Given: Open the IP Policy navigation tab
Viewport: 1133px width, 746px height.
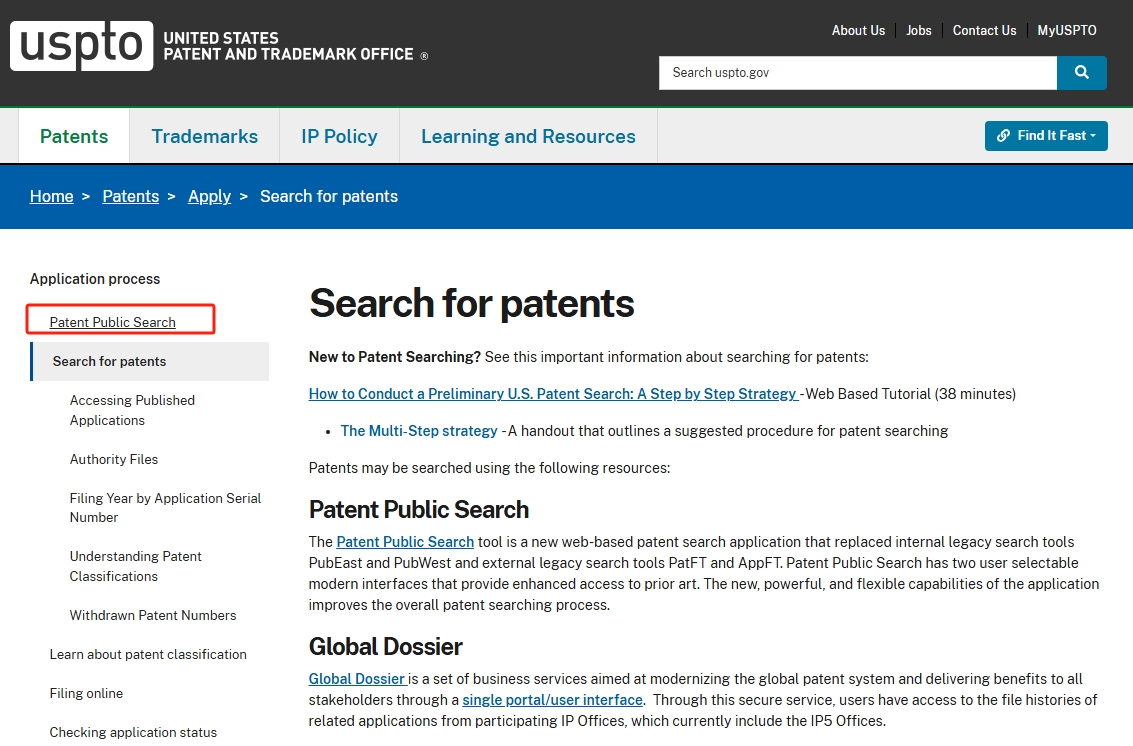Looking at the screenshot, I should coord(339,137).
